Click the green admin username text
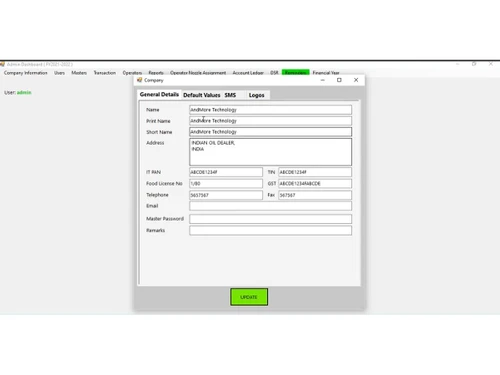 point(24,92)
